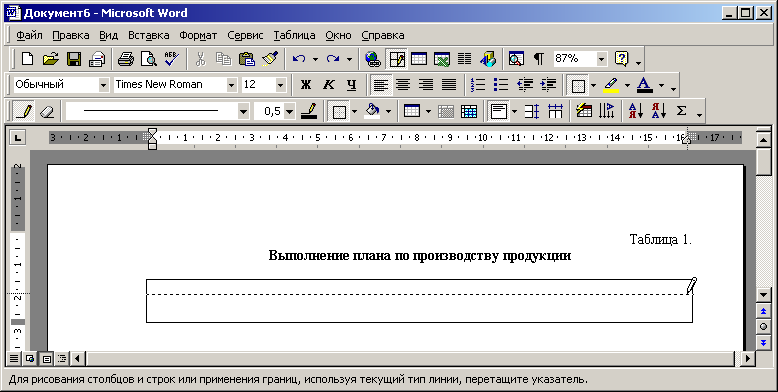778x392 pixels.
Task: Open Columns layout icon
Action: (464, 59)
